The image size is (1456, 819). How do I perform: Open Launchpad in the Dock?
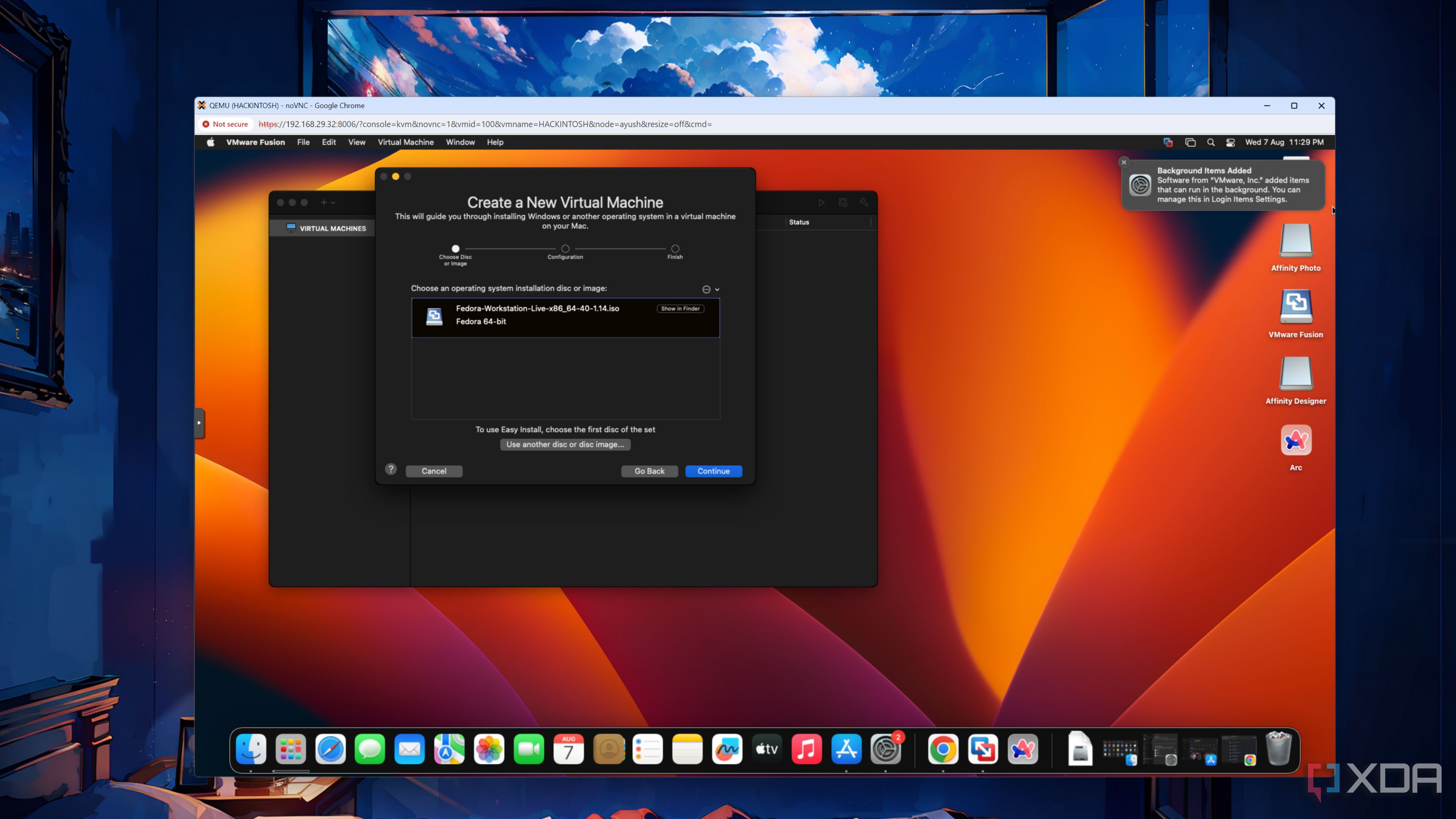click(x=290, y=750)
